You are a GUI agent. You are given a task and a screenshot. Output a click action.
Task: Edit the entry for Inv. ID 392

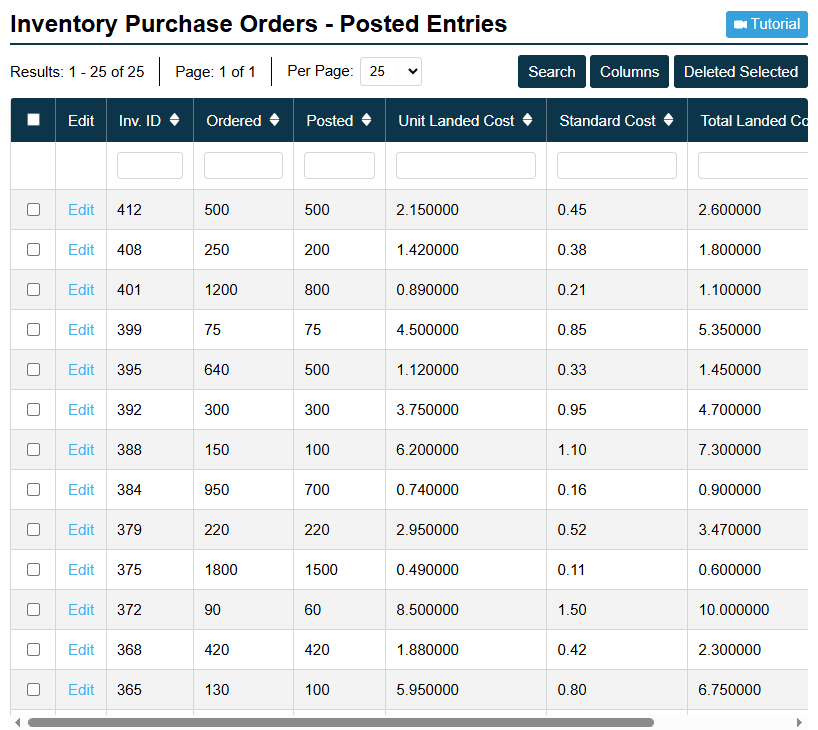81,410
